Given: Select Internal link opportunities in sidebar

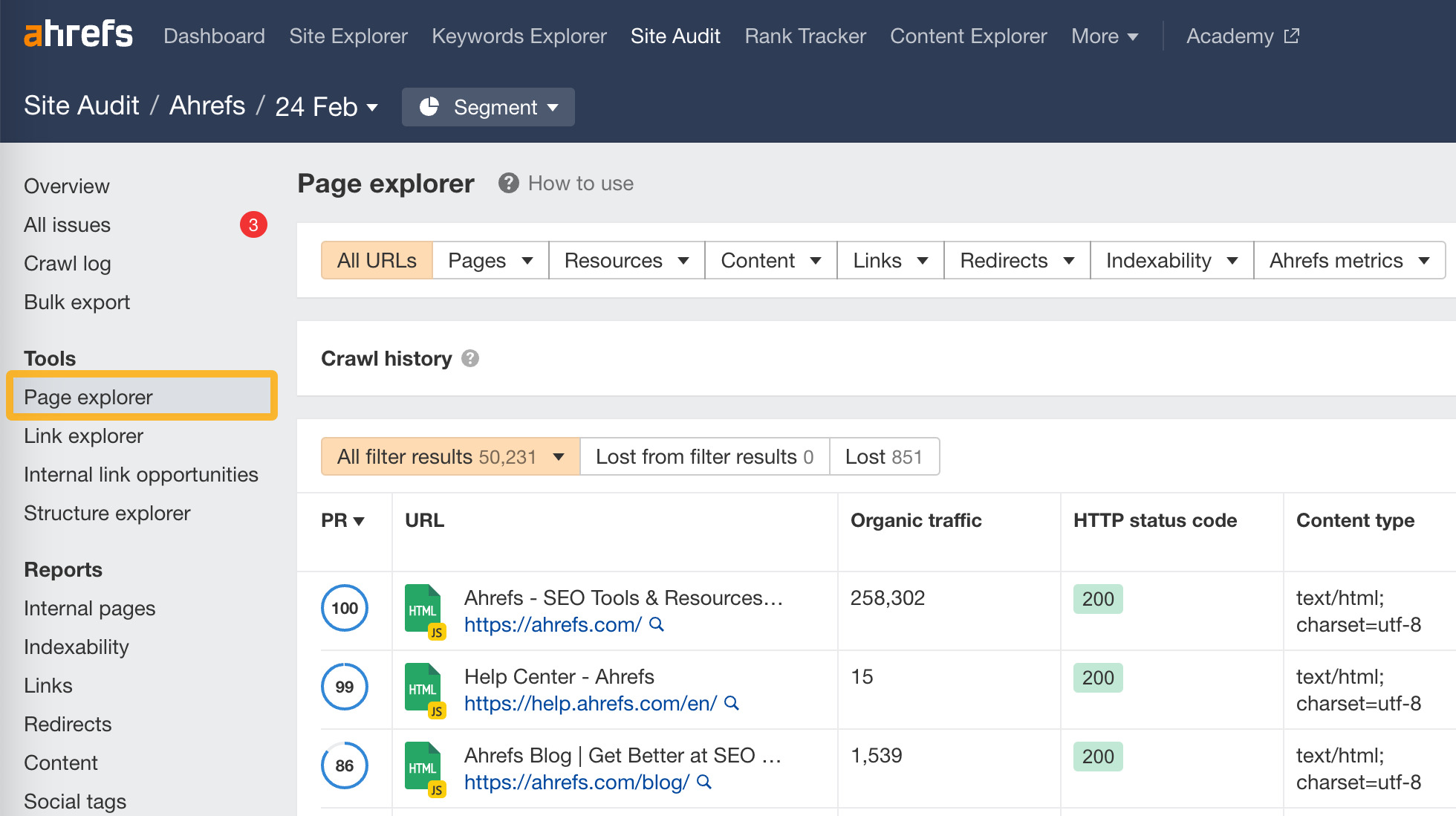Looking at the screenshot, I should [141, 474].
